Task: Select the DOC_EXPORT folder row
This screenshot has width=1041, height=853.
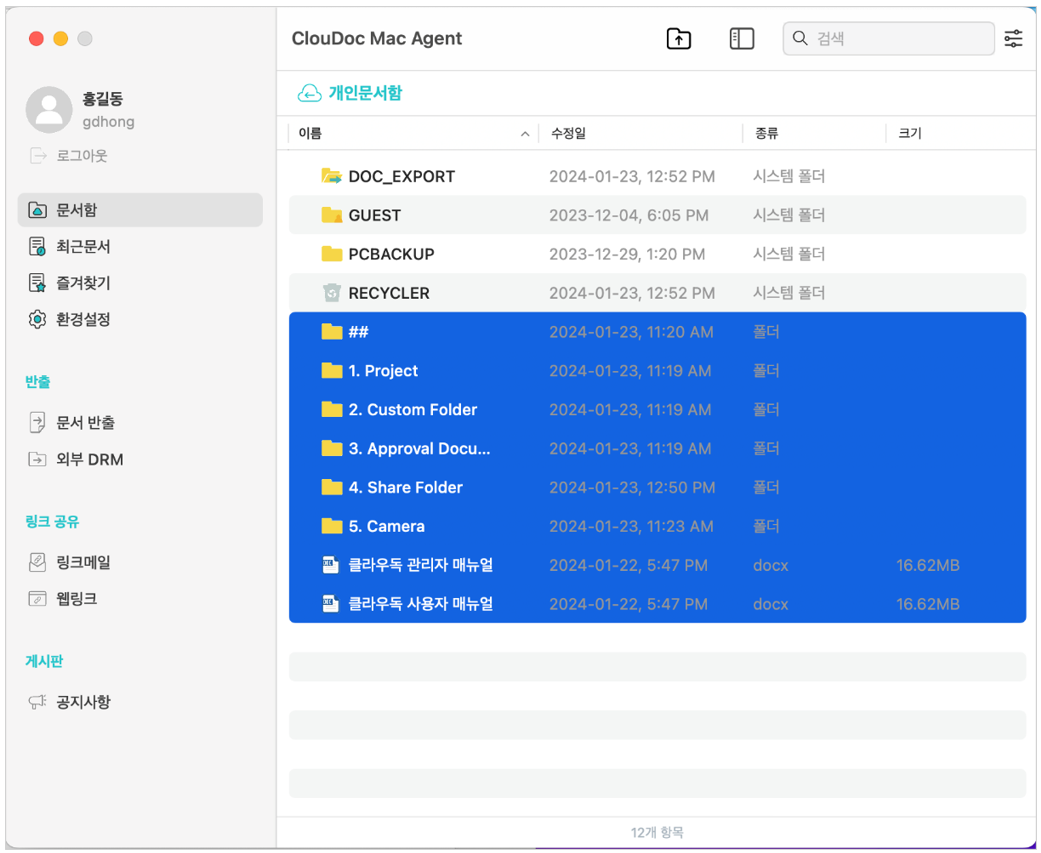Action: tap(657, 176)
